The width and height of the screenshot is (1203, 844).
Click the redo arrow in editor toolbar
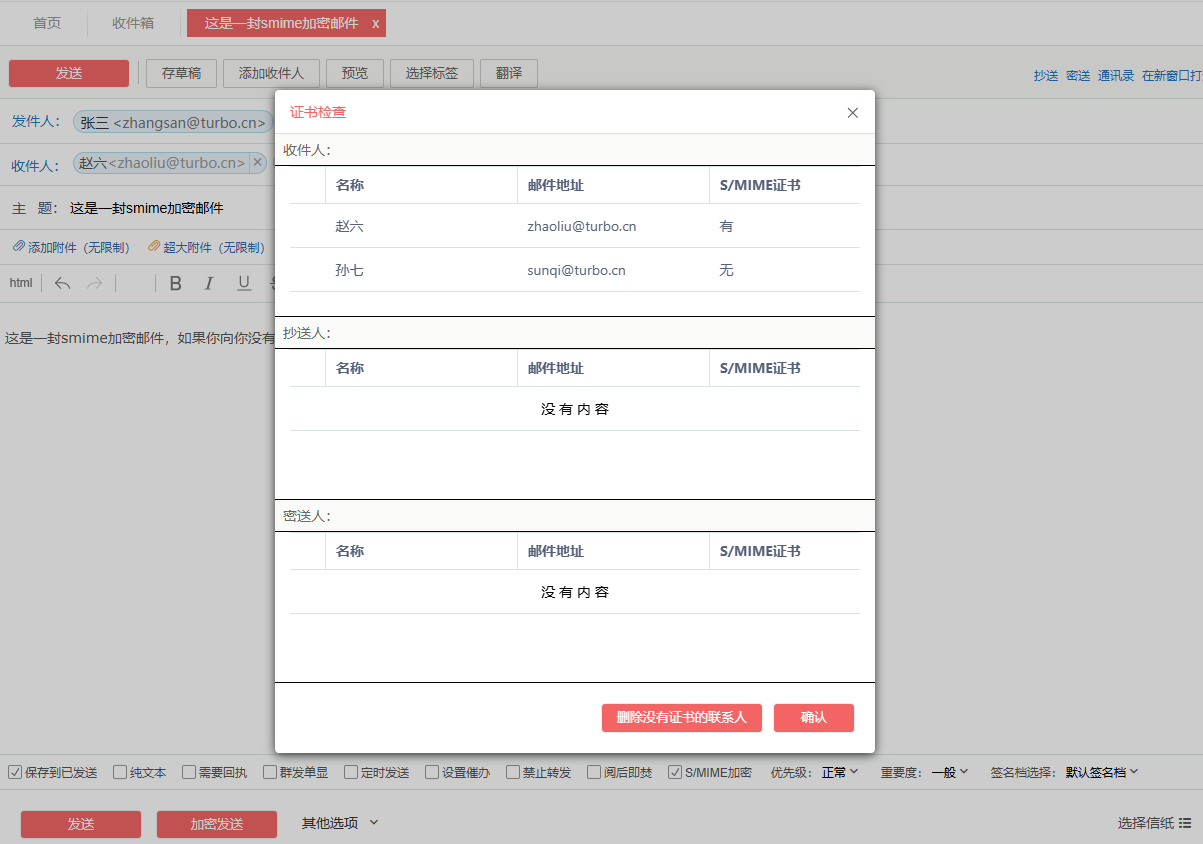pos(95,283)
